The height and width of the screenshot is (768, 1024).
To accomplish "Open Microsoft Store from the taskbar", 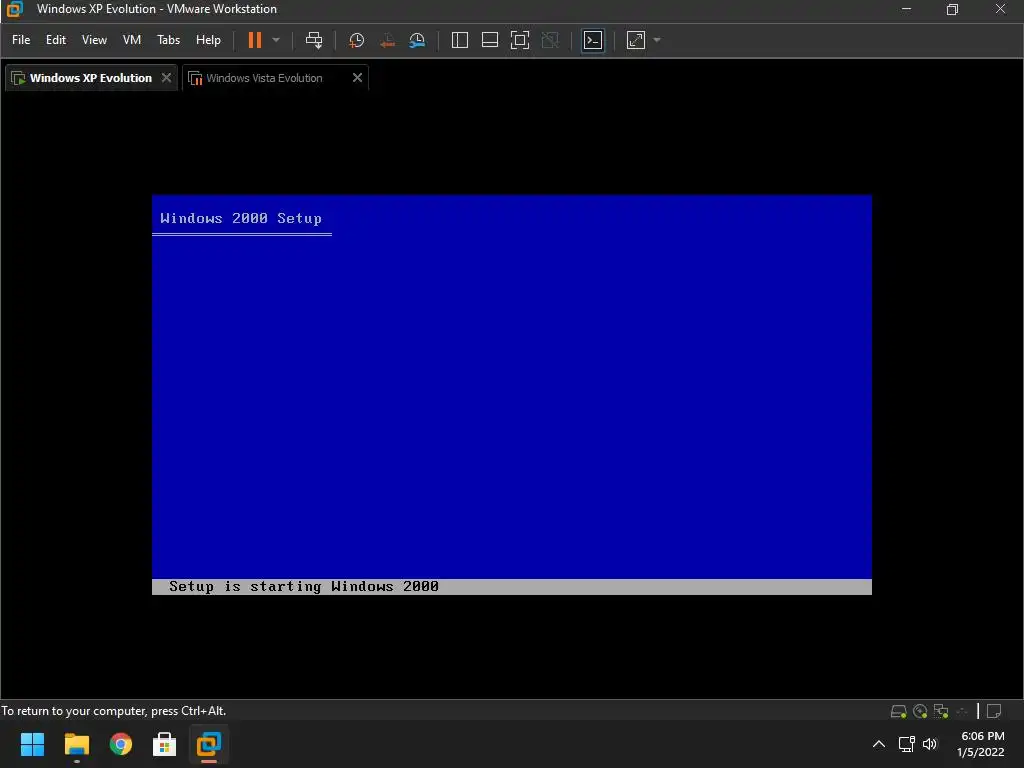I will pos(165,744).
